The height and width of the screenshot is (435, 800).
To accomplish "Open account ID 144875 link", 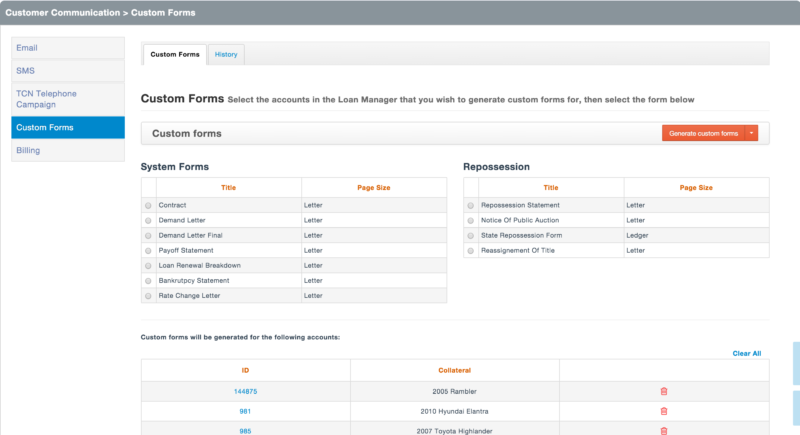I will coord(245,392).
